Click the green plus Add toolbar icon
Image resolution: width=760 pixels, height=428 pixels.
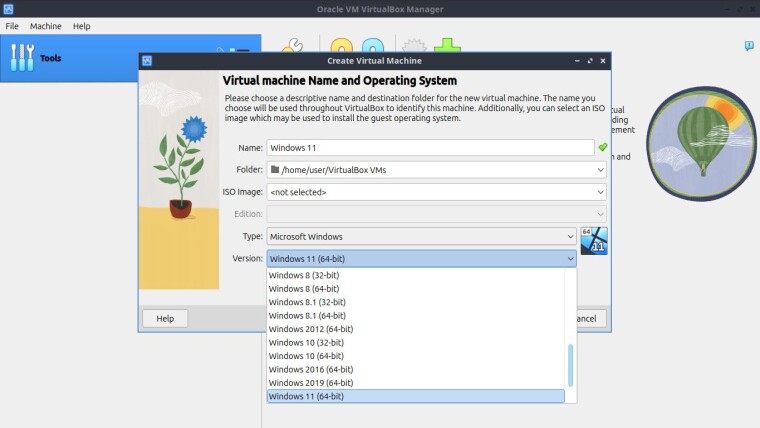click(447, 46)
